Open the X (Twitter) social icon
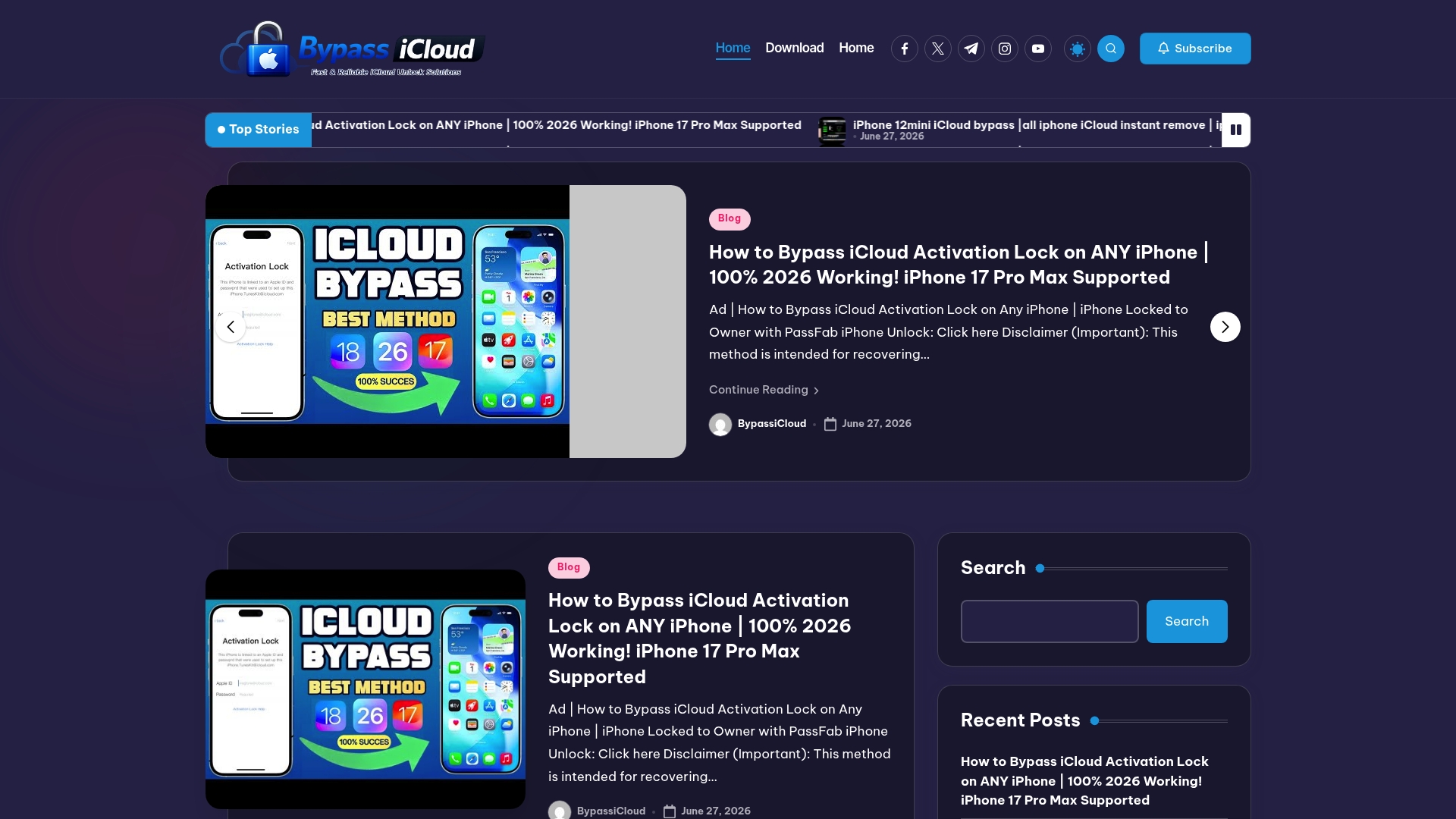Screen dimensions: 1456x819 937,49
